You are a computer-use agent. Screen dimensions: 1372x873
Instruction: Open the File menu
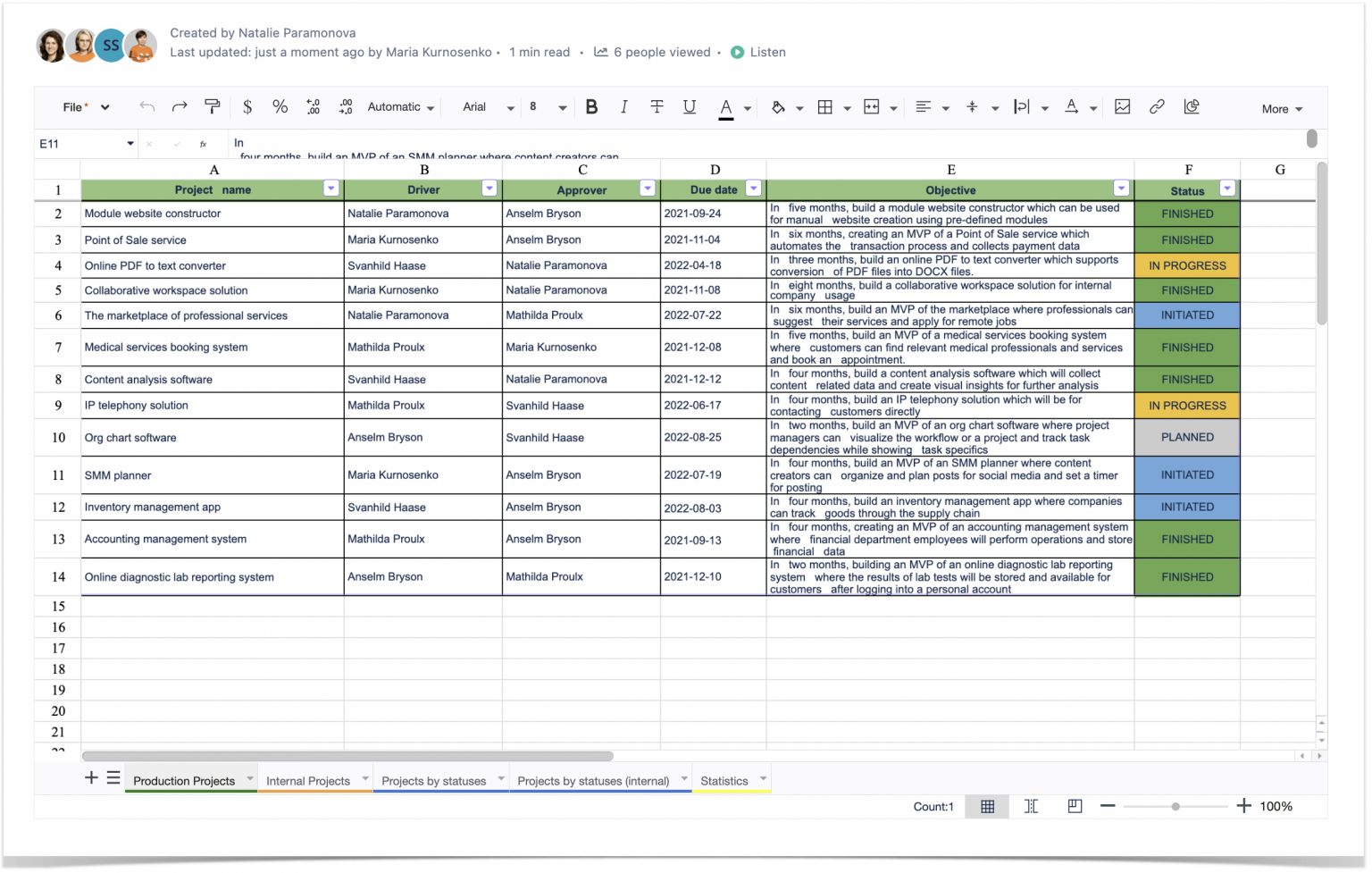[x=72, y=105]
